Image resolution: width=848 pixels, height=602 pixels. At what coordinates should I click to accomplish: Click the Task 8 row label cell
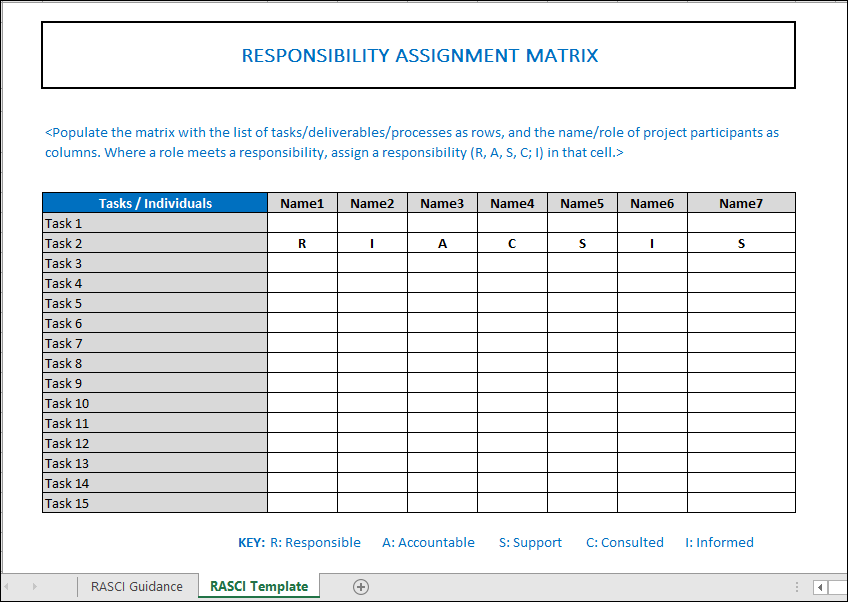[x=155, y=363]
